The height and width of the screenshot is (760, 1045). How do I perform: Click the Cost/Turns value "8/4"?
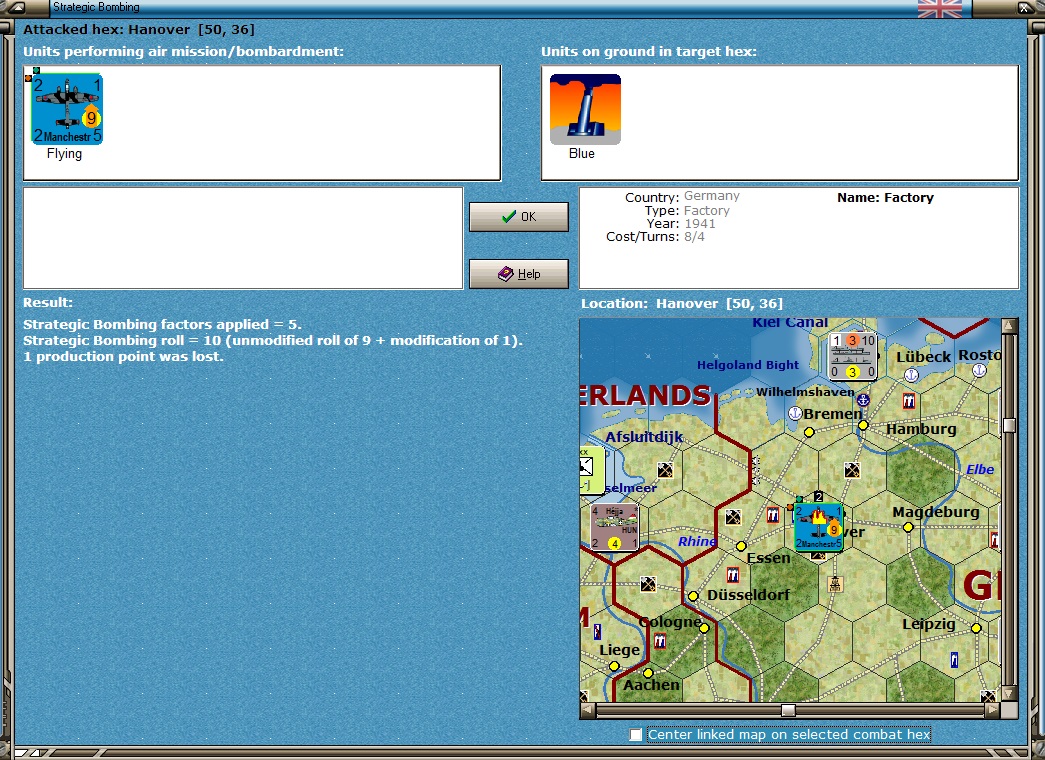(694, 237)
